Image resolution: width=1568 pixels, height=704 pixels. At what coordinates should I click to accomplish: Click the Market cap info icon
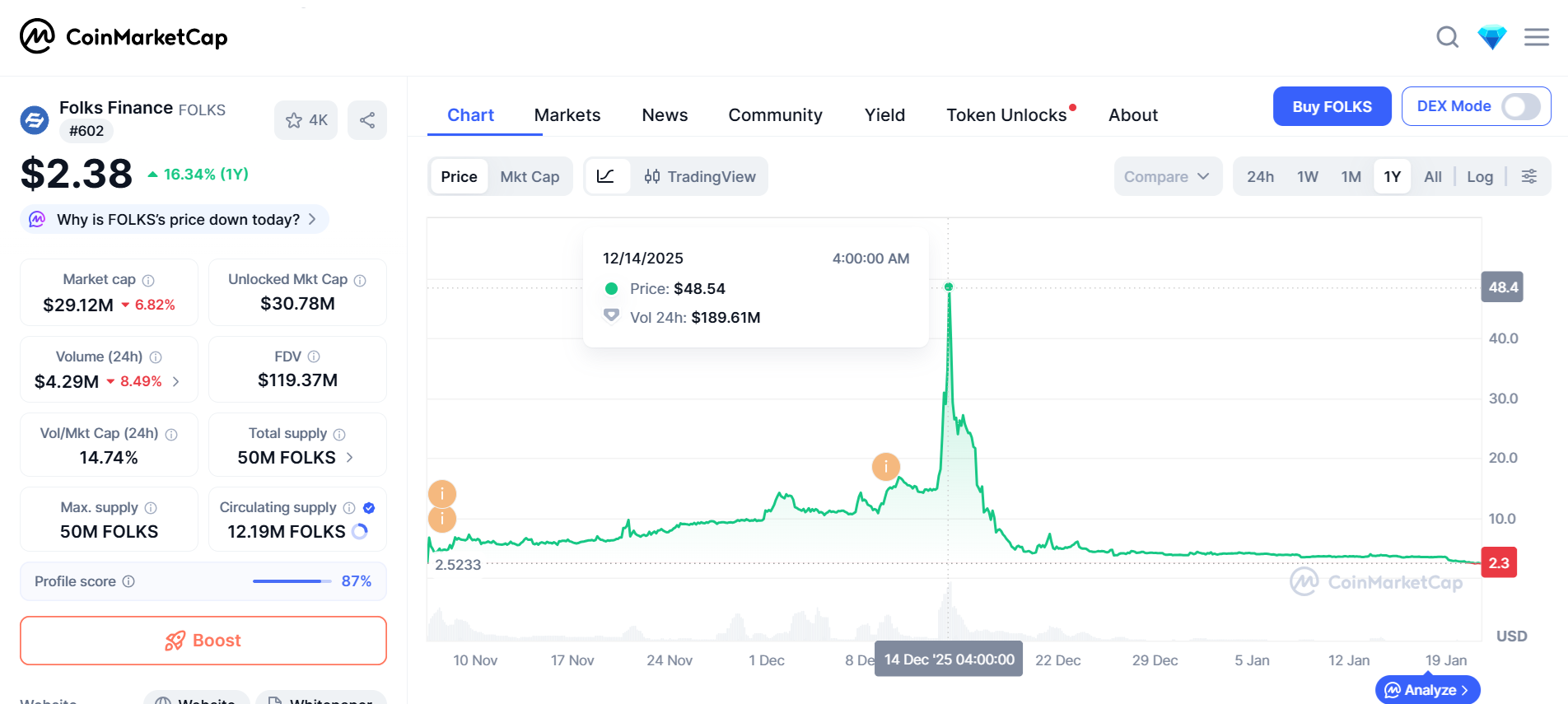coord(148,281)
